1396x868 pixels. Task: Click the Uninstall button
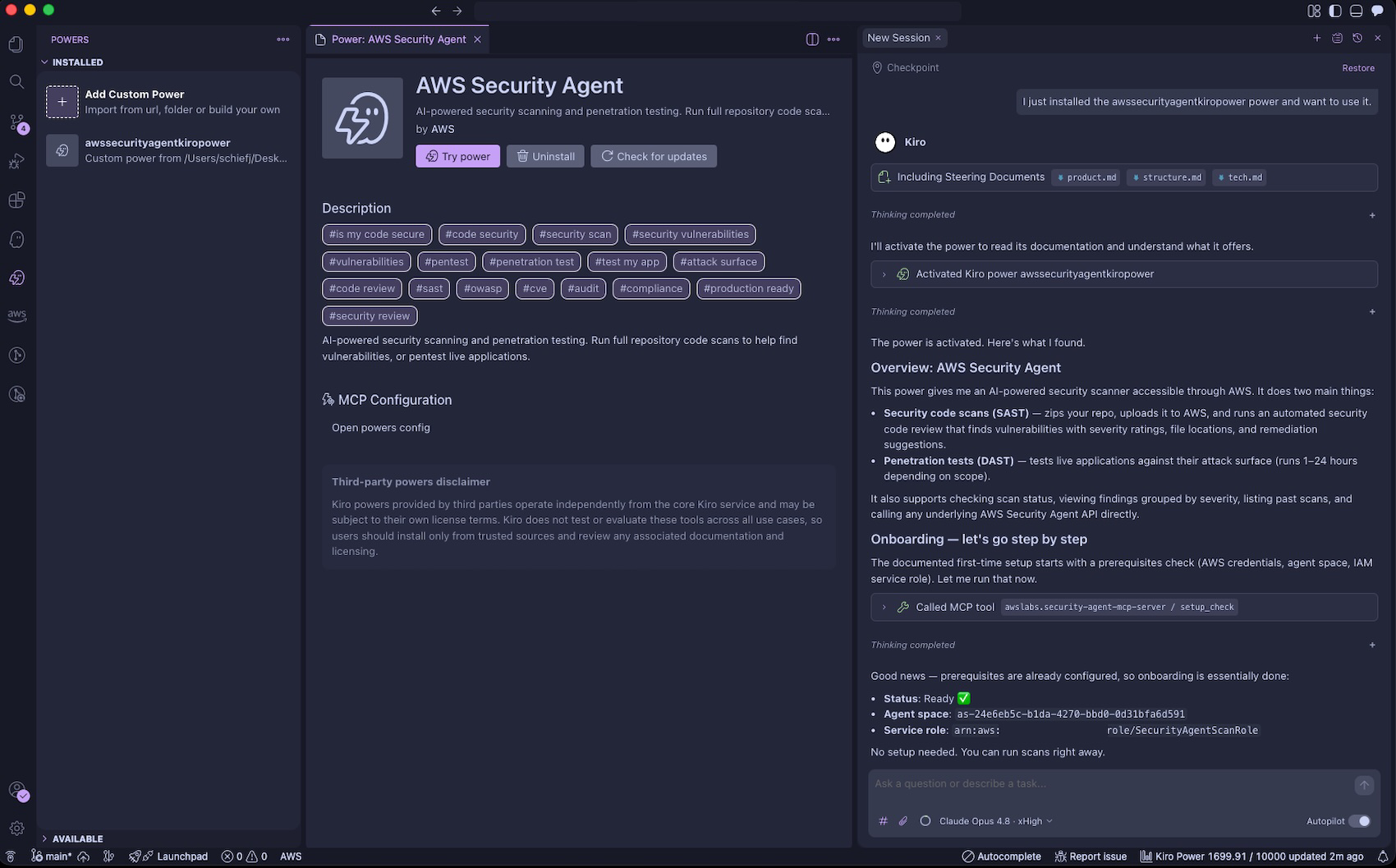coord(545,156)
